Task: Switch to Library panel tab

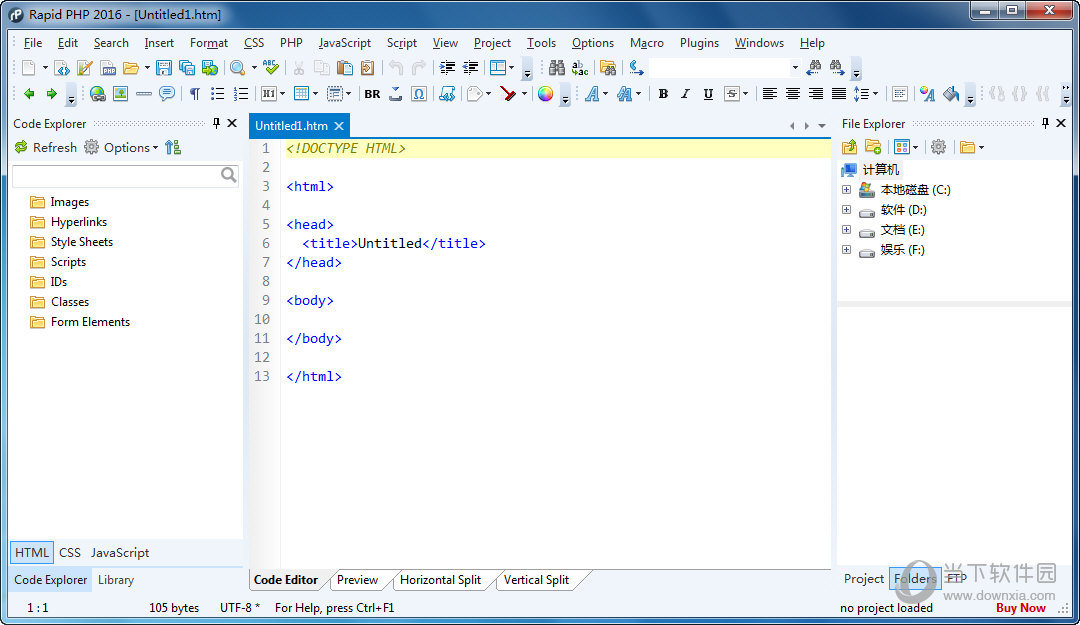Action: 116,580
